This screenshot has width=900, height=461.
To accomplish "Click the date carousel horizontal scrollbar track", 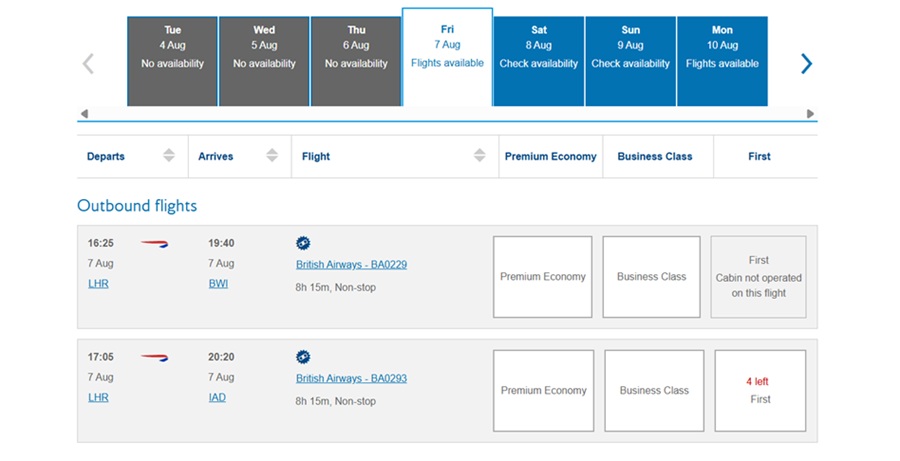I will 447,114.
